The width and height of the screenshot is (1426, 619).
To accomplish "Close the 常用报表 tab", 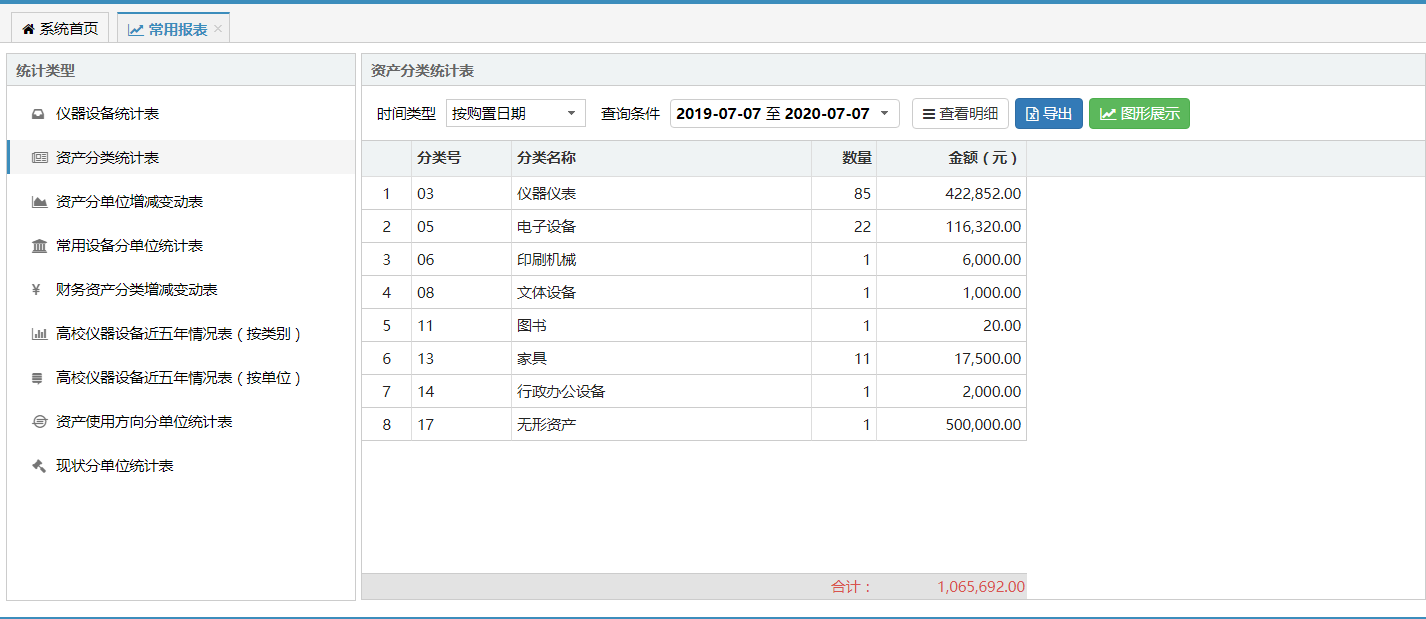I will coord(218,29).
